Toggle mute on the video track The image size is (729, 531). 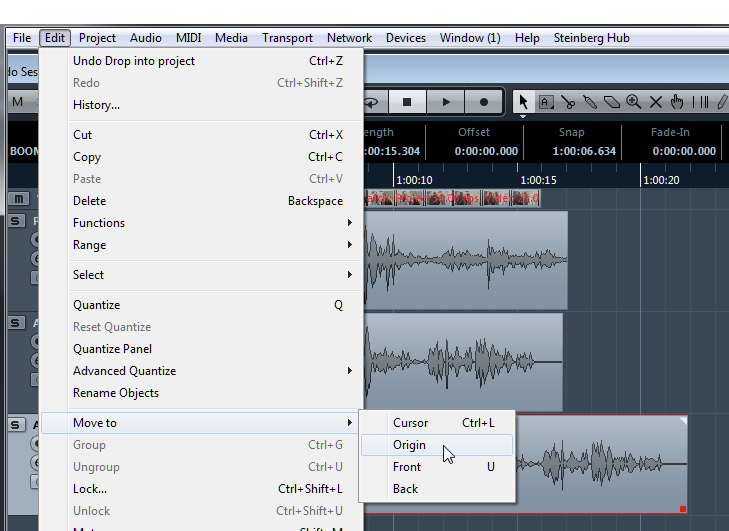pyautogui.click(x=19, y=198)
